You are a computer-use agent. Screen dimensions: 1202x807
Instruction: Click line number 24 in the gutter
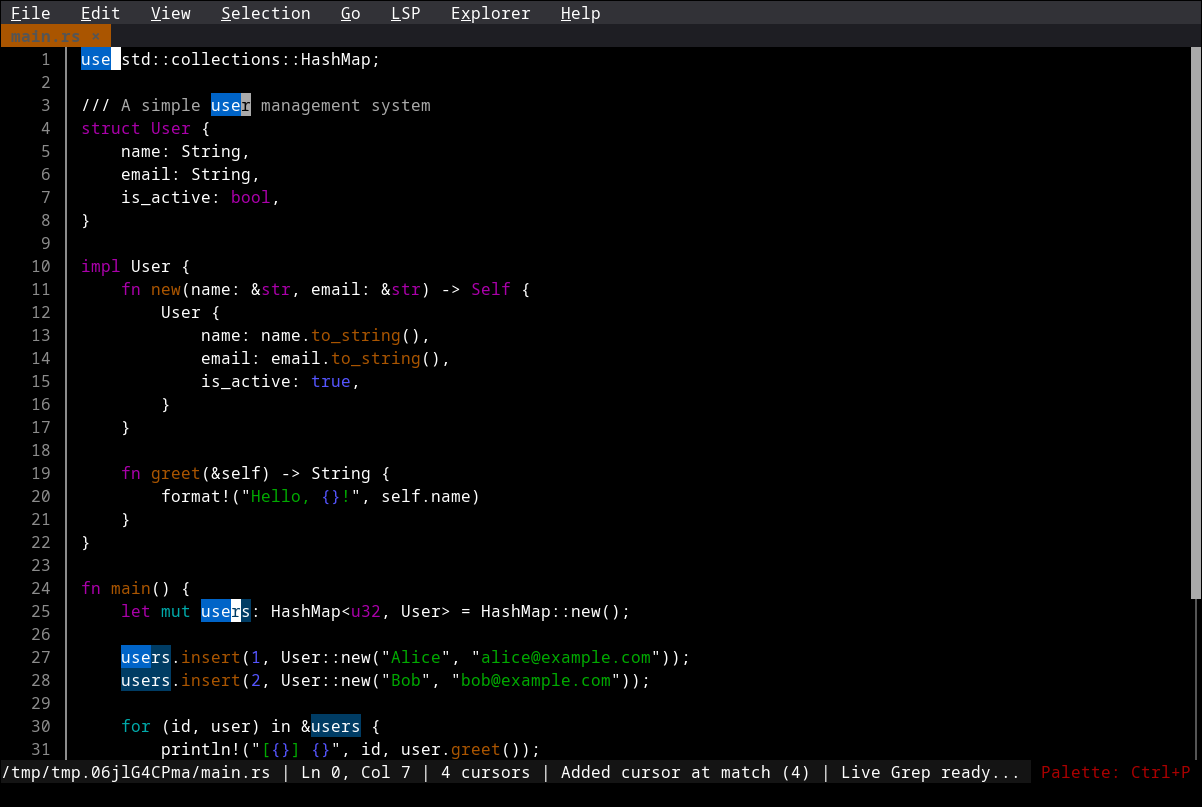[41, 588]
